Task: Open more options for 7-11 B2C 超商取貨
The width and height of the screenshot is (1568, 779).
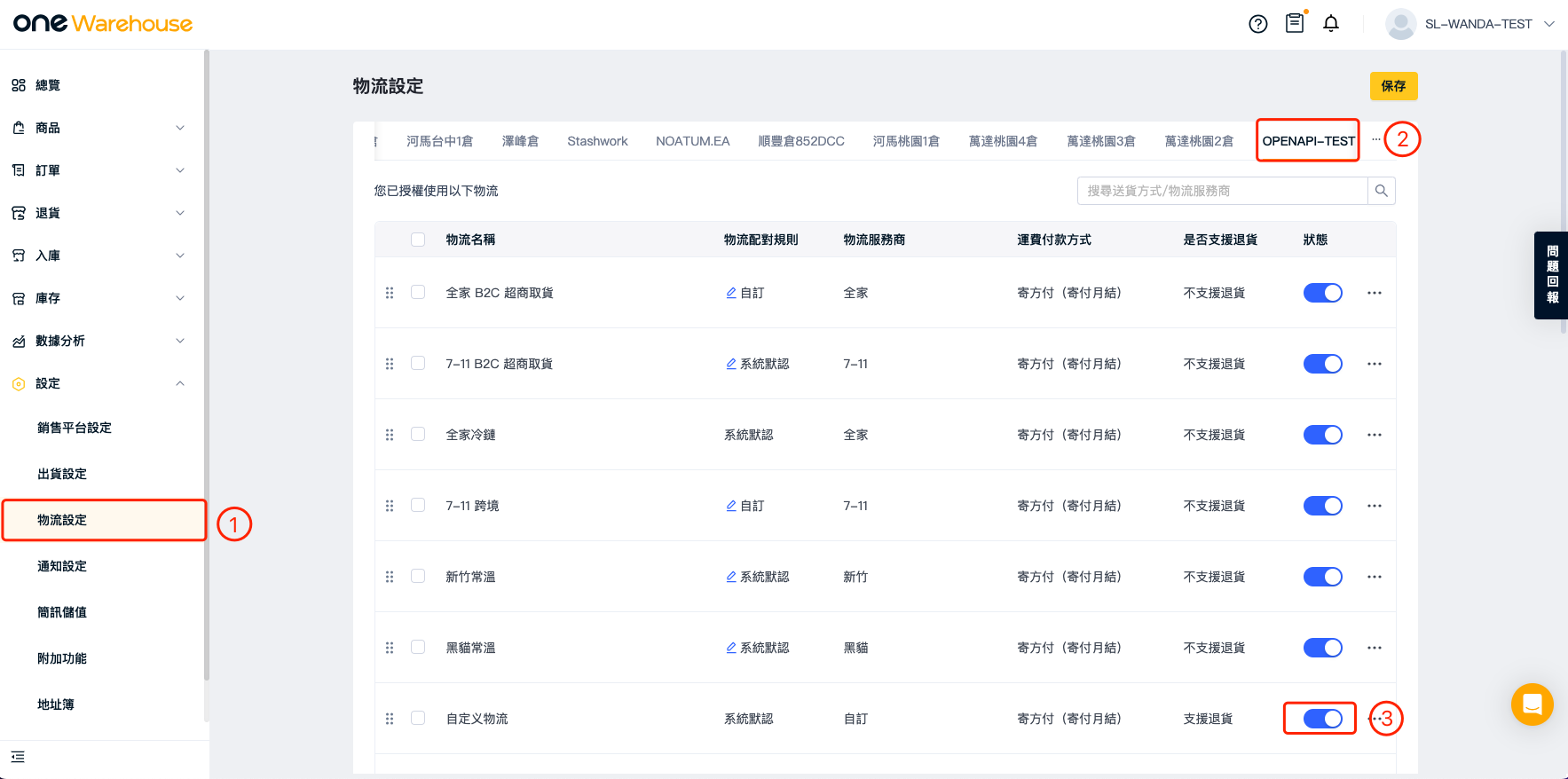Action: tap(1375, 364)
